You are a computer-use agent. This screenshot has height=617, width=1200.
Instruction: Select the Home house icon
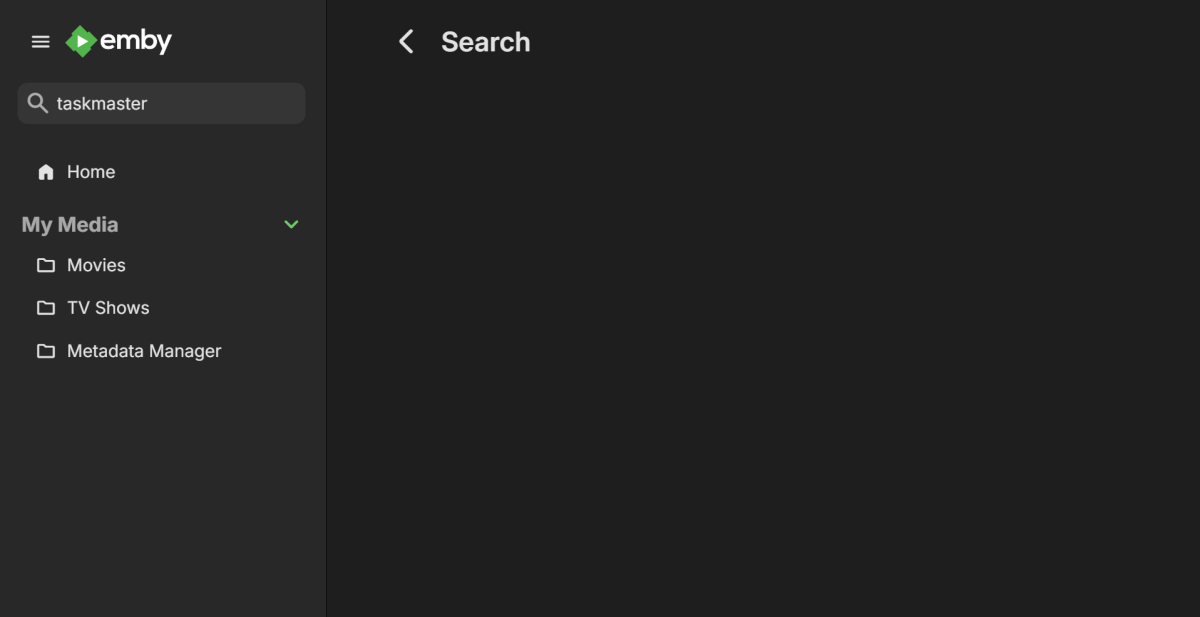tap(45, 171)
